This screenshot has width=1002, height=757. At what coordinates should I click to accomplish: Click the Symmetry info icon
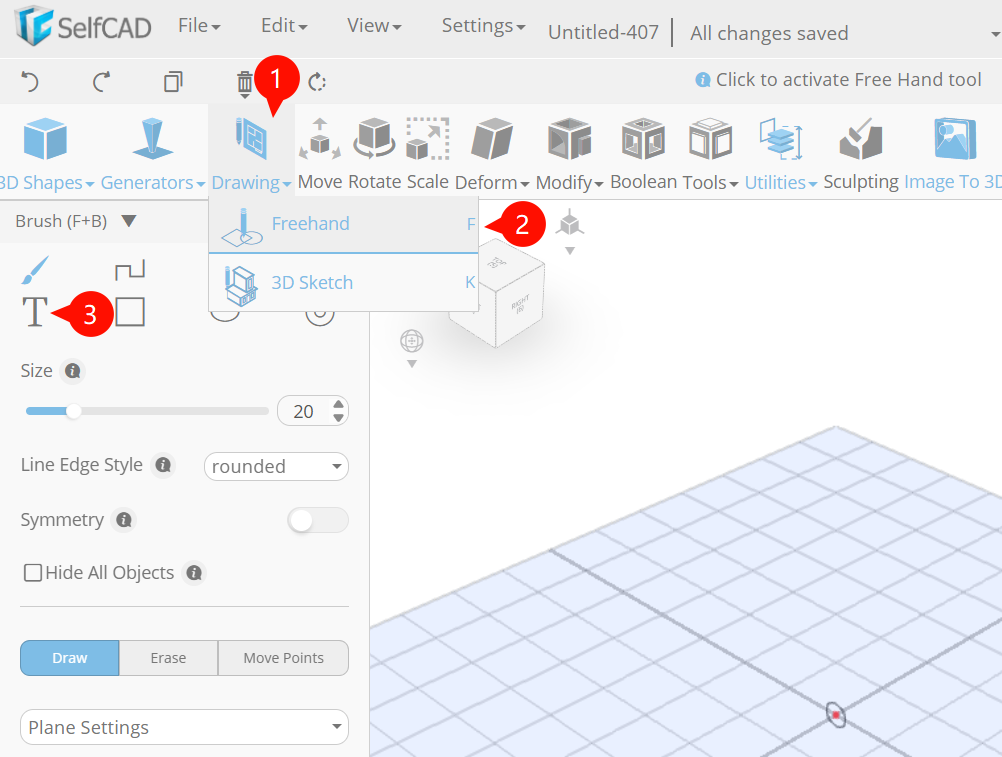click(x=124, y=520)
